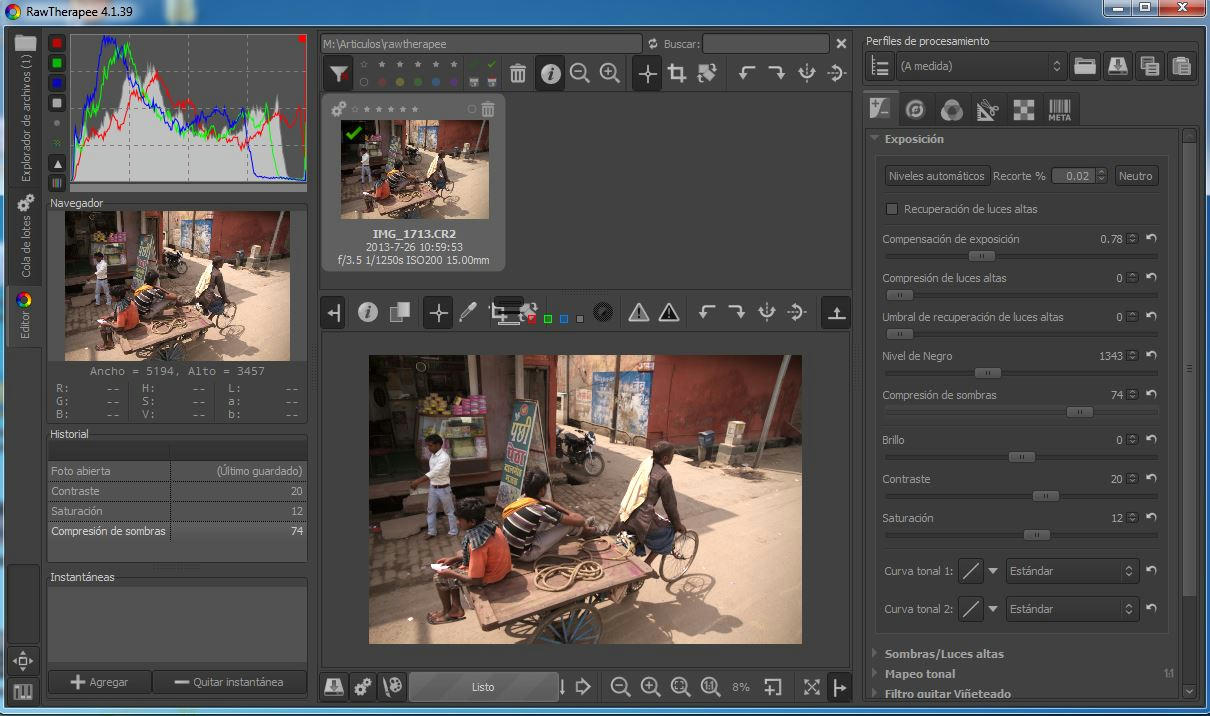The height and width of the screenshot is (716, 1210).
Task: Expand the Sombras/Luces altas section
Action: click(944, 654)
